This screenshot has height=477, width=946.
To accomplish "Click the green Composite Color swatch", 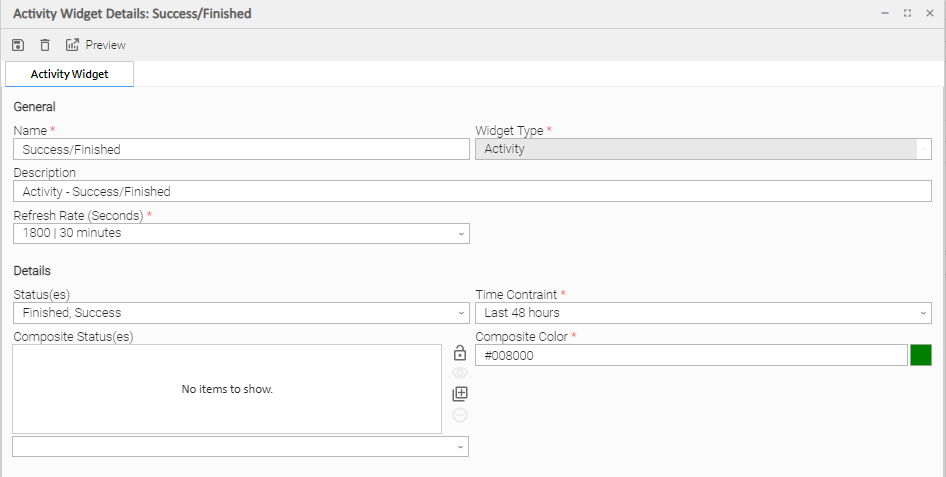I will pos(921,355).
